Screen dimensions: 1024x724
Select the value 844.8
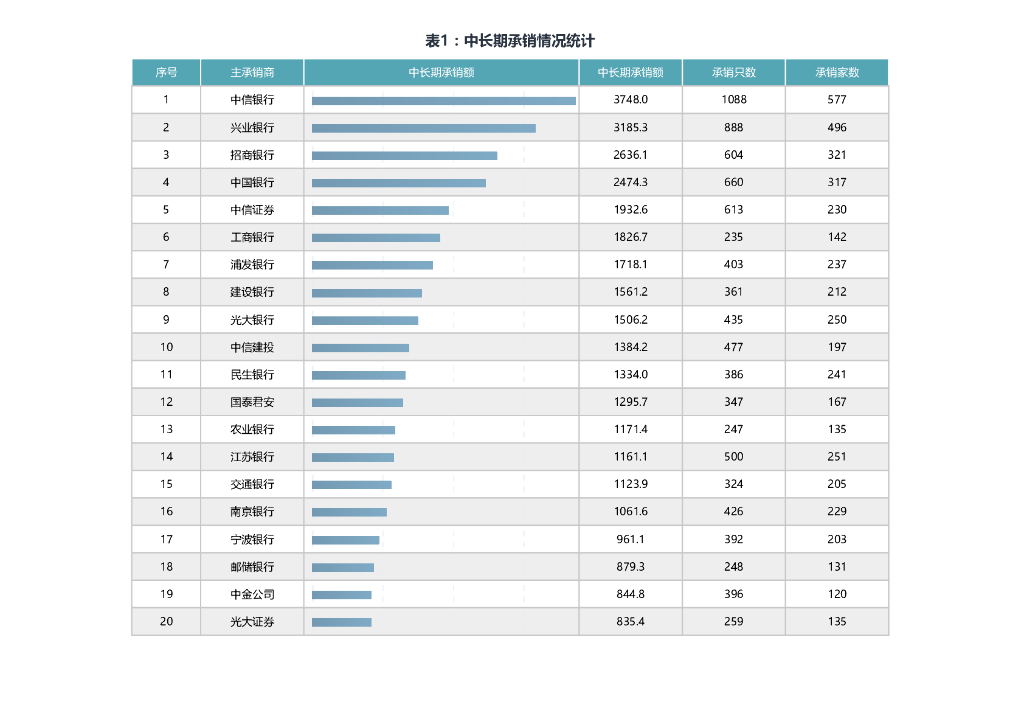(630, 594)
